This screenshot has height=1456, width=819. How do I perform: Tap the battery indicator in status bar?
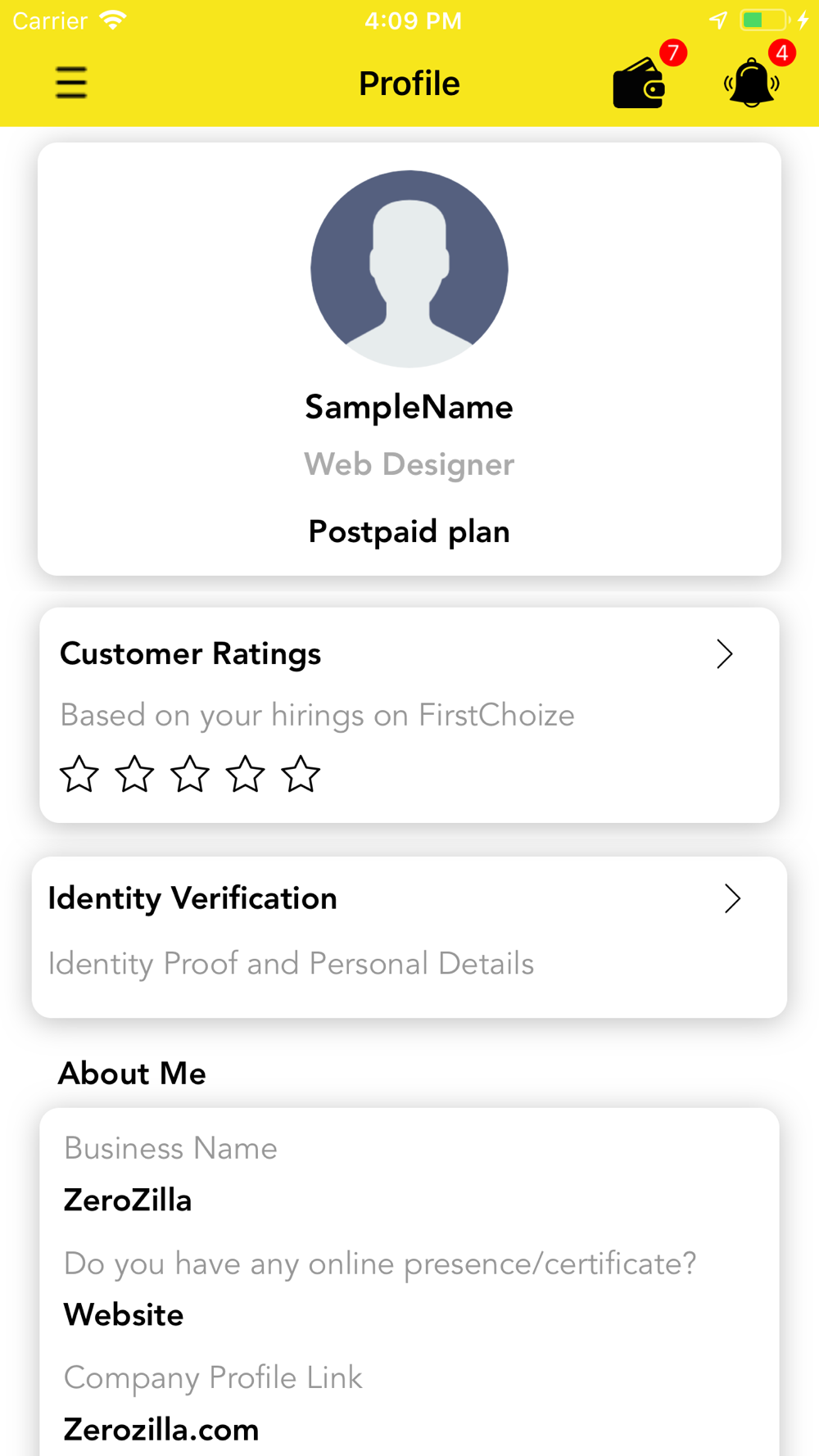tap(763, 20)
